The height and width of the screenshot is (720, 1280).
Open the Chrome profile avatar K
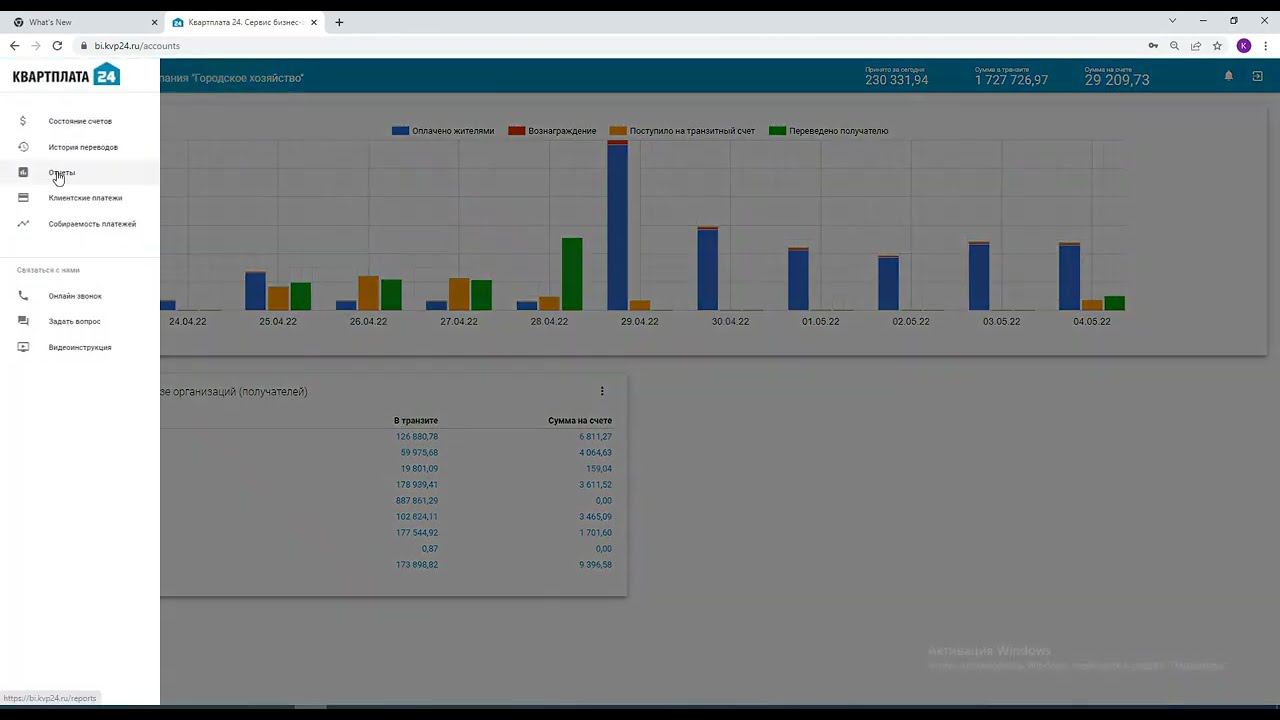pos(1244,46)
